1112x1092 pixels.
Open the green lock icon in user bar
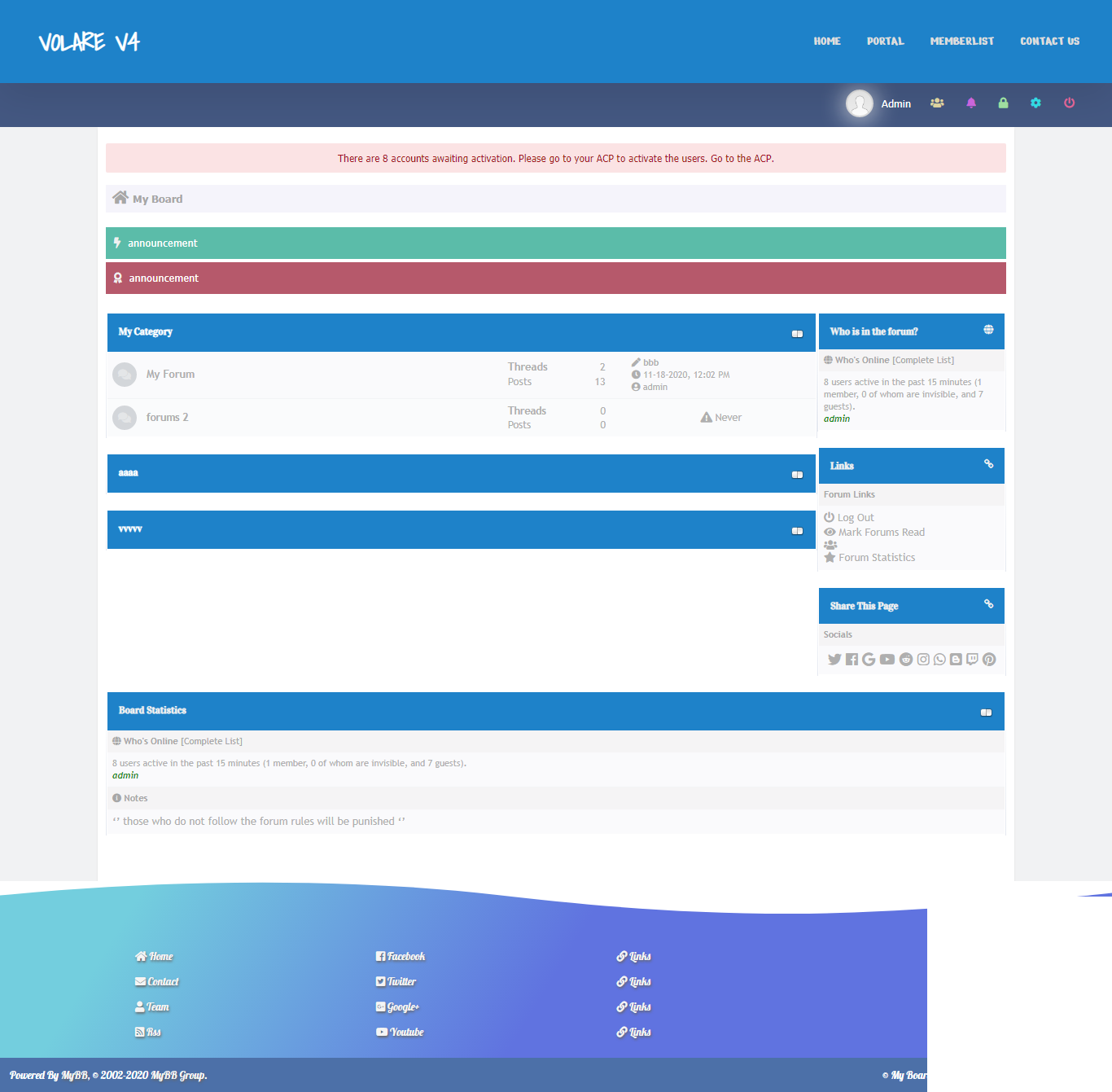coord(1003,103)
